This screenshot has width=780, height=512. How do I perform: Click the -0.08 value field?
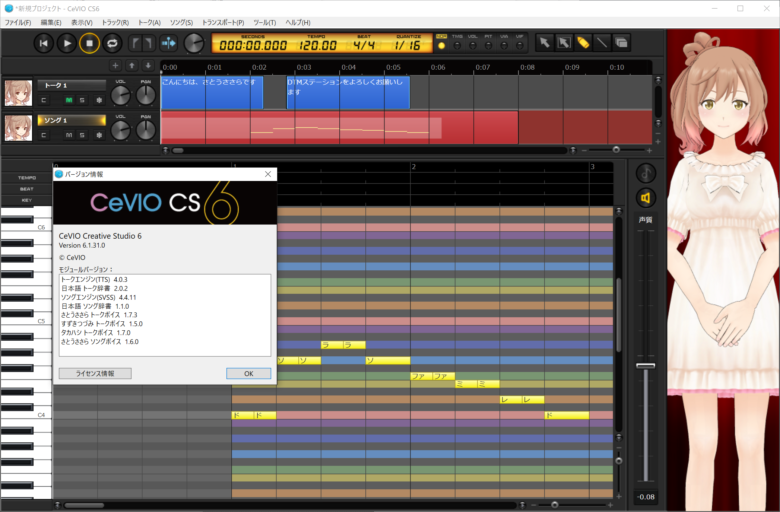point(646,497)
